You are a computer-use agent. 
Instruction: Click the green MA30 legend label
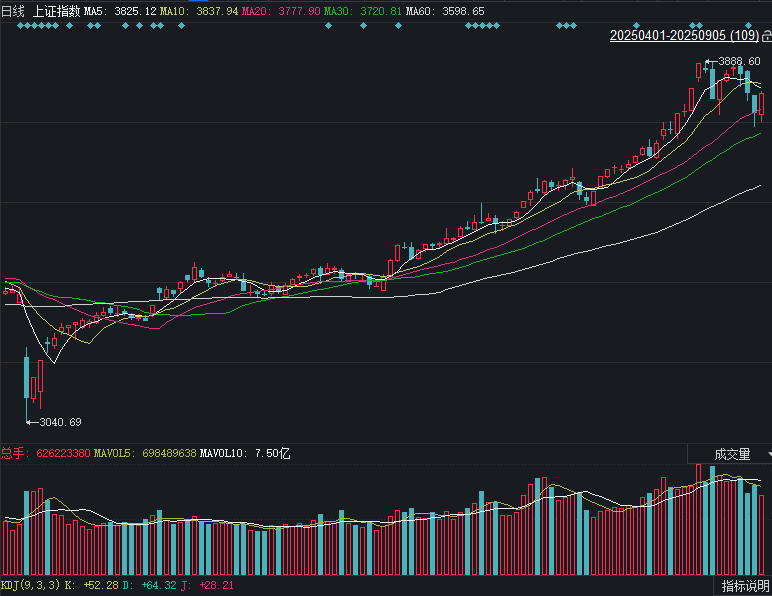(336, 11)
